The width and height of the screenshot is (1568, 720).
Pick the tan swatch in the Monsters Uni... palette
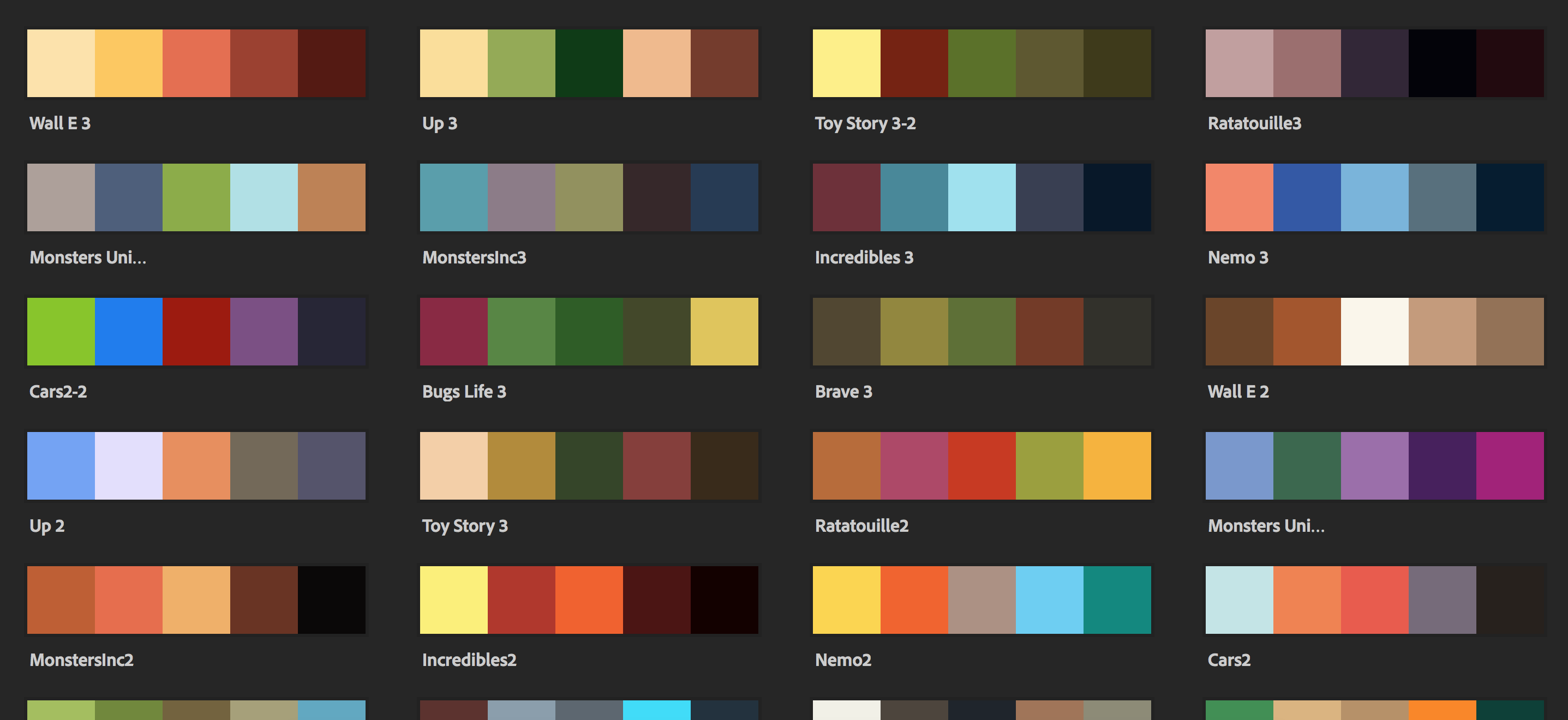pos(332,197)
